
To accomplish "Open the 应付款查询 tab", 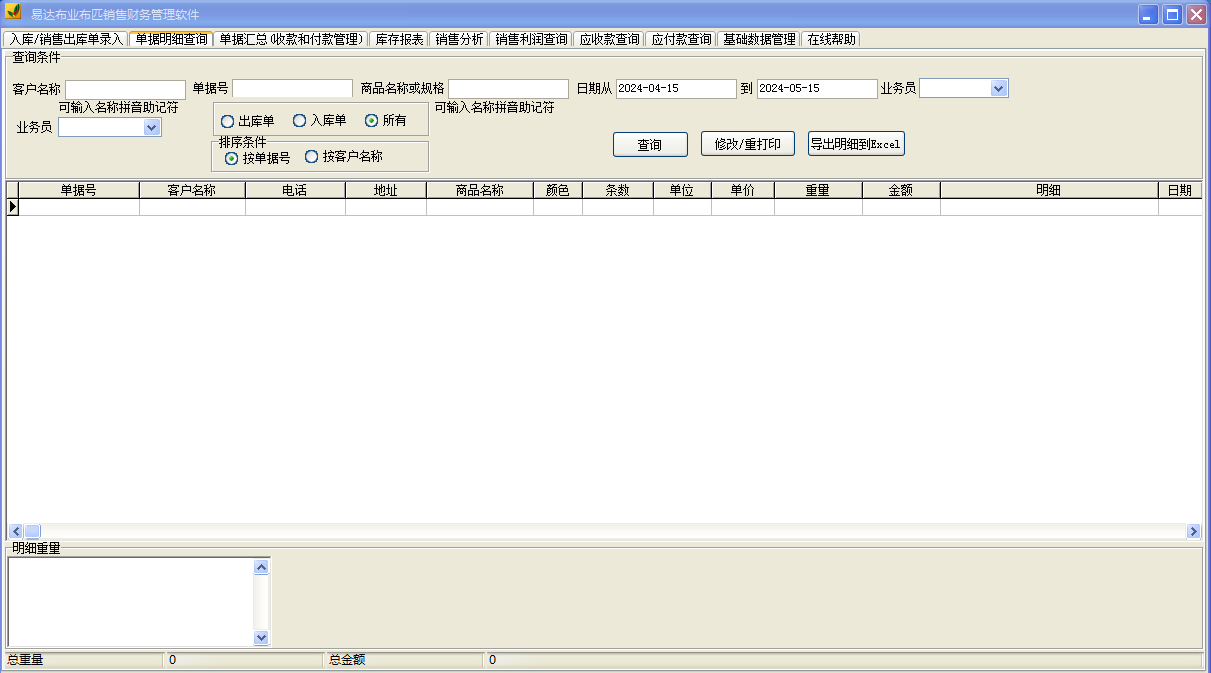I will point(681,39).
